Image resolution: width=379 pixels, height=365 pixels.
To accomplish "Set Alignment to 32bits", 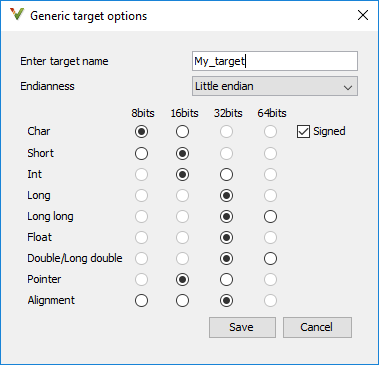I will (226, 301).
